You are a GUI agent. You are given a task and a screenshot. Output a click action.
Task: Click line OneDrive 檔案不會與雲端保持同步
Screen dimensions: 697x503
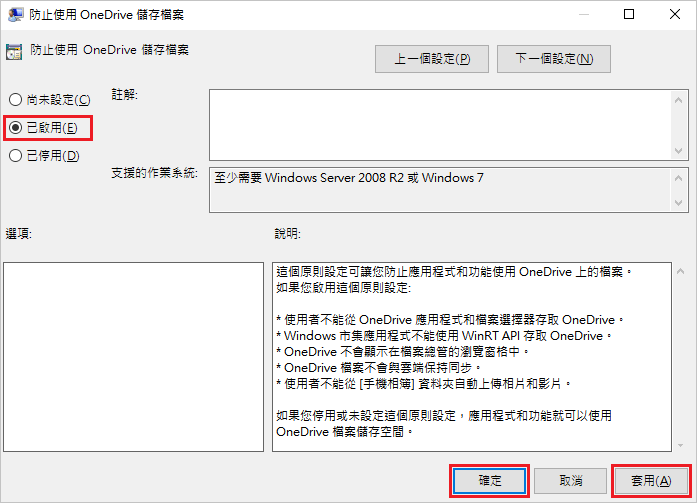click(378, 367)
